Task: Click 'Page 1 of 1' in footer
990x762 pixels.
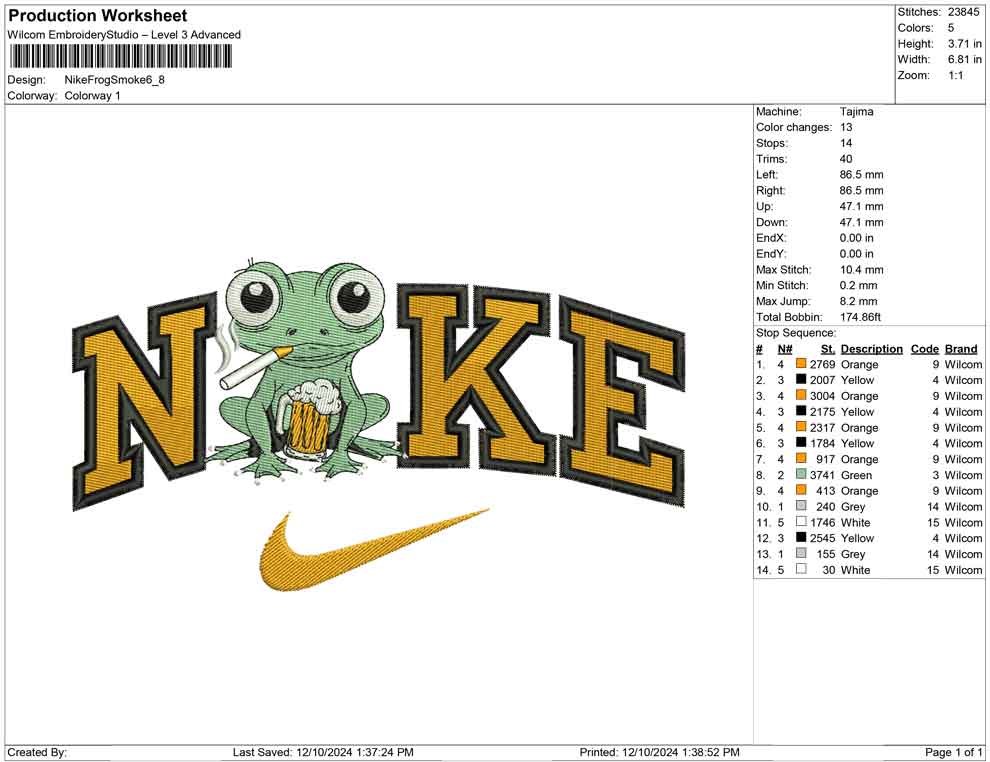Action: pos(953,752)
